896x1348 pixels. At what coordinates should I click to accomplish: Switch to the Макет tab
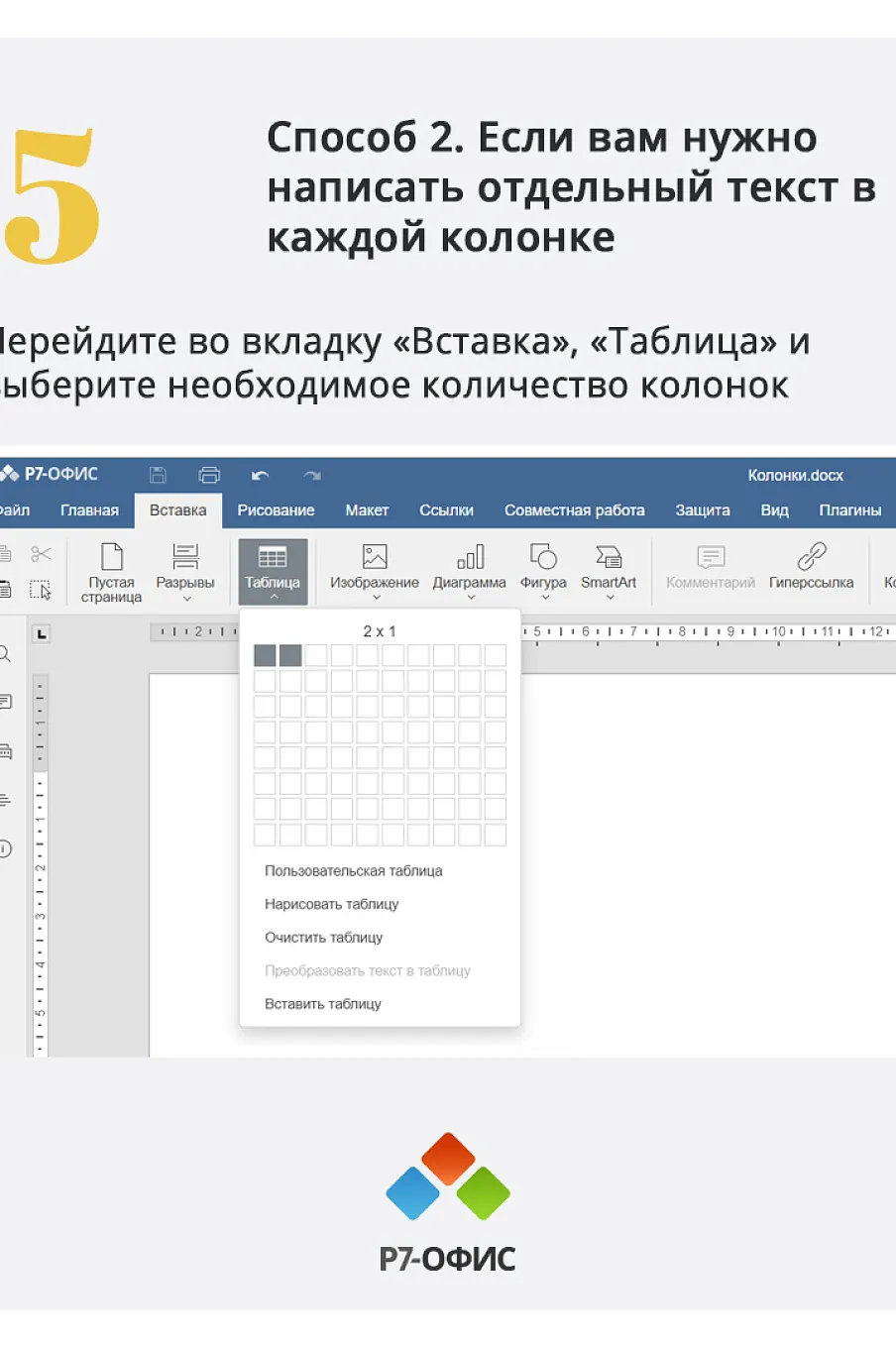pyautogui.click(x=367, y=510)
